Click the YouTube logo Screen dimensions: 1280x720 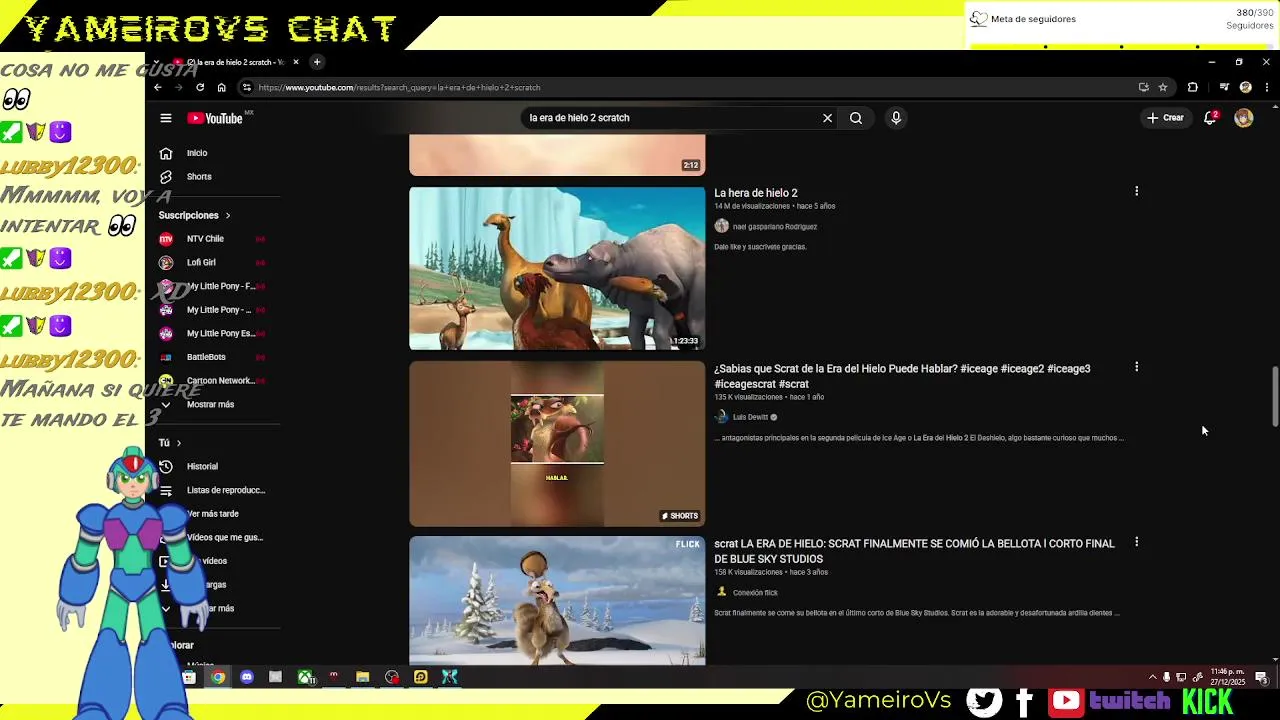tap(215, 118)
